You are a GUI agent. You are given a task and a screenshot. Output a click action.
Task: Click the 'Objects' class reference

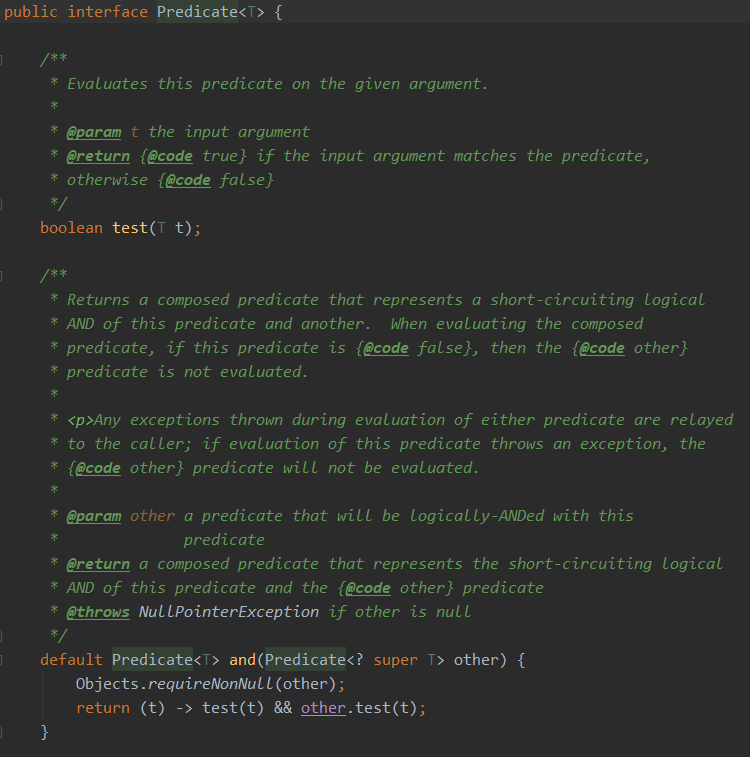[x=107, y=684]
